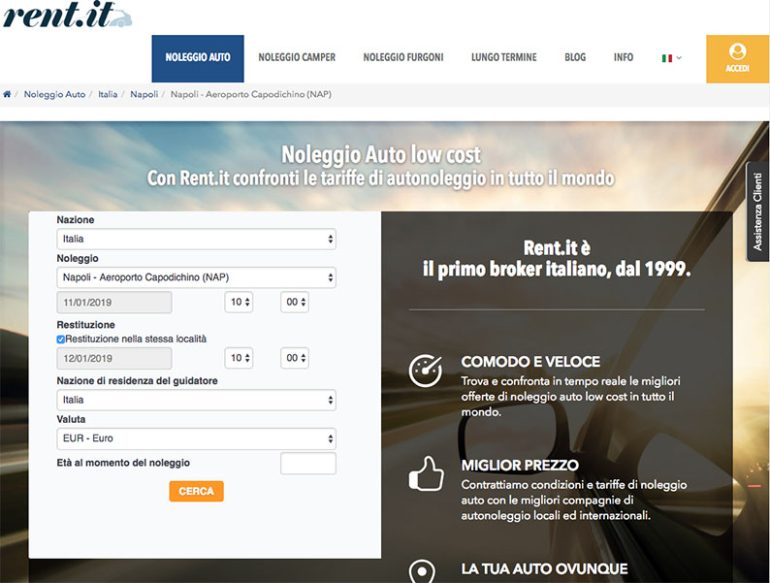Screen dimensions: 770x583
Task: Open the Lungo Termine menu item
Action: (x=504, y=57)
